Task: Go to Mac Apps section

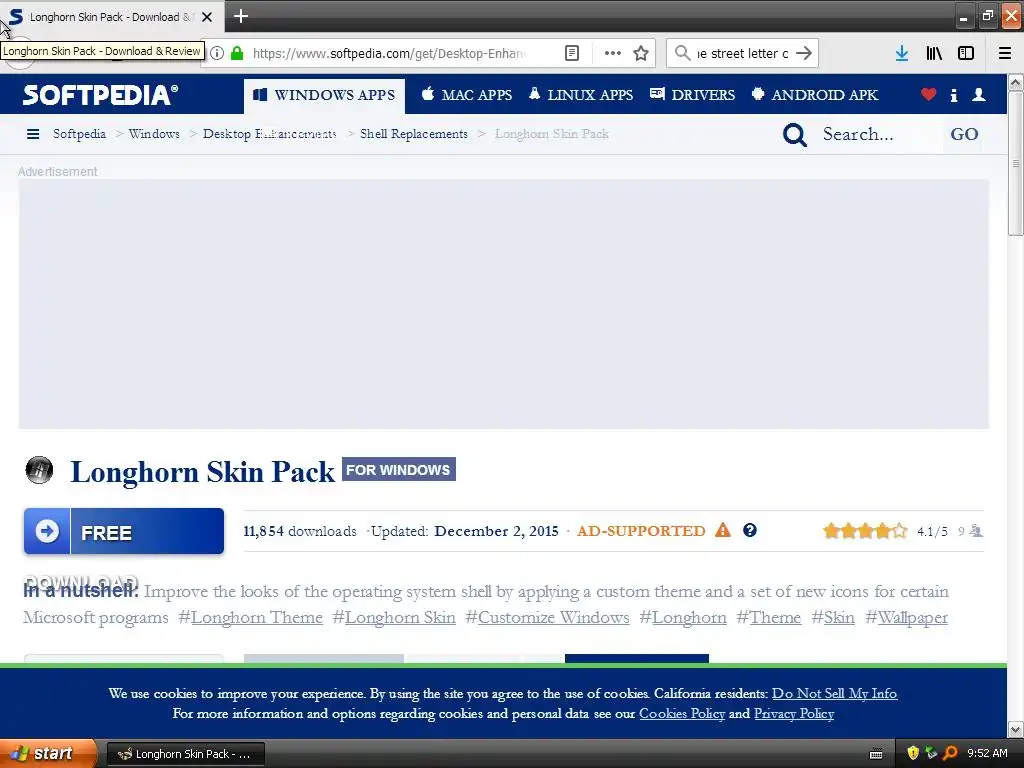Action: tap(466, 95)
